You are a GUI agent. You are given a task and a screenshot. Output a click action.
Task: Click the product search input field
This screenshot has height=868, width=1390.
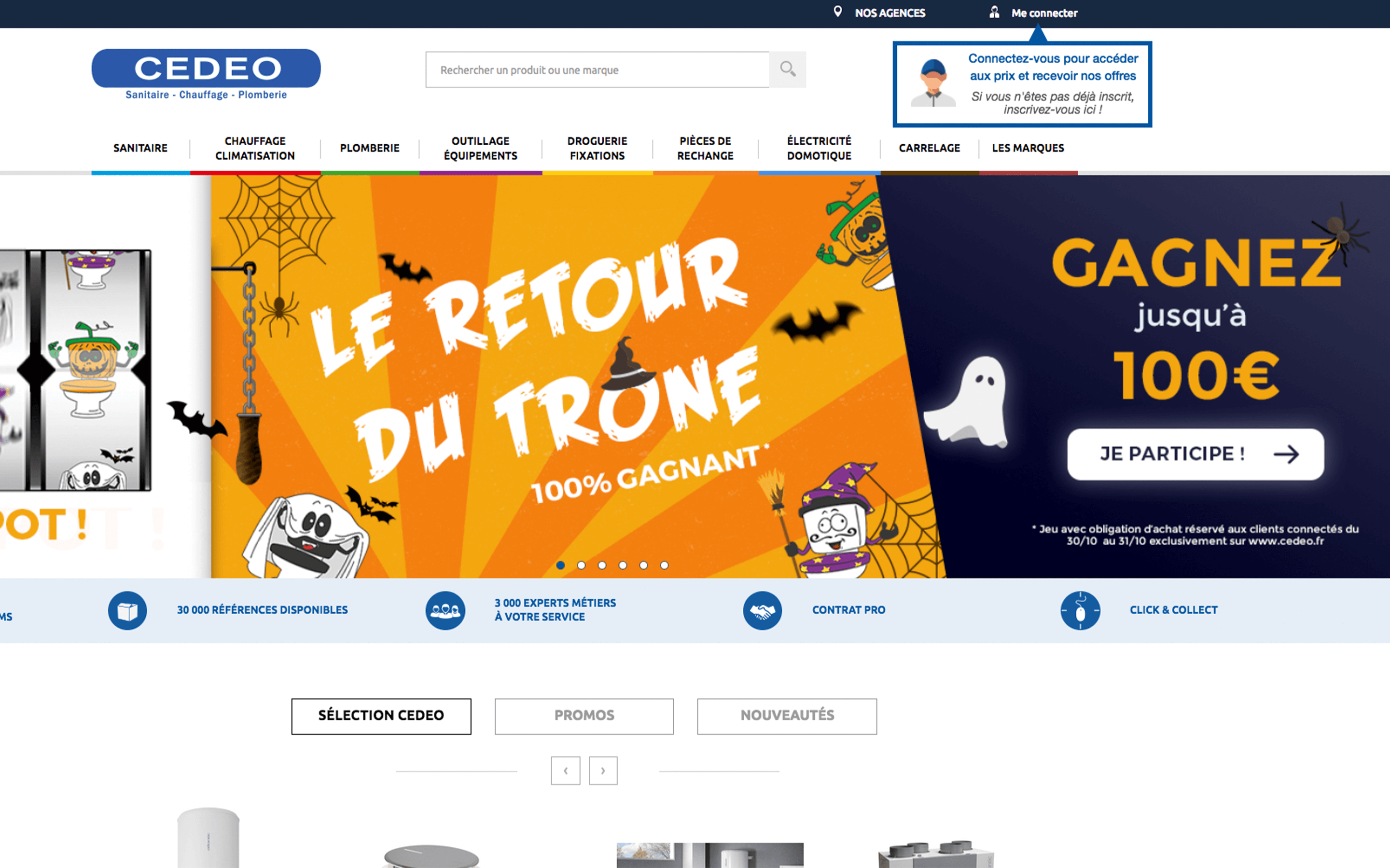click(x=597, y=69)
